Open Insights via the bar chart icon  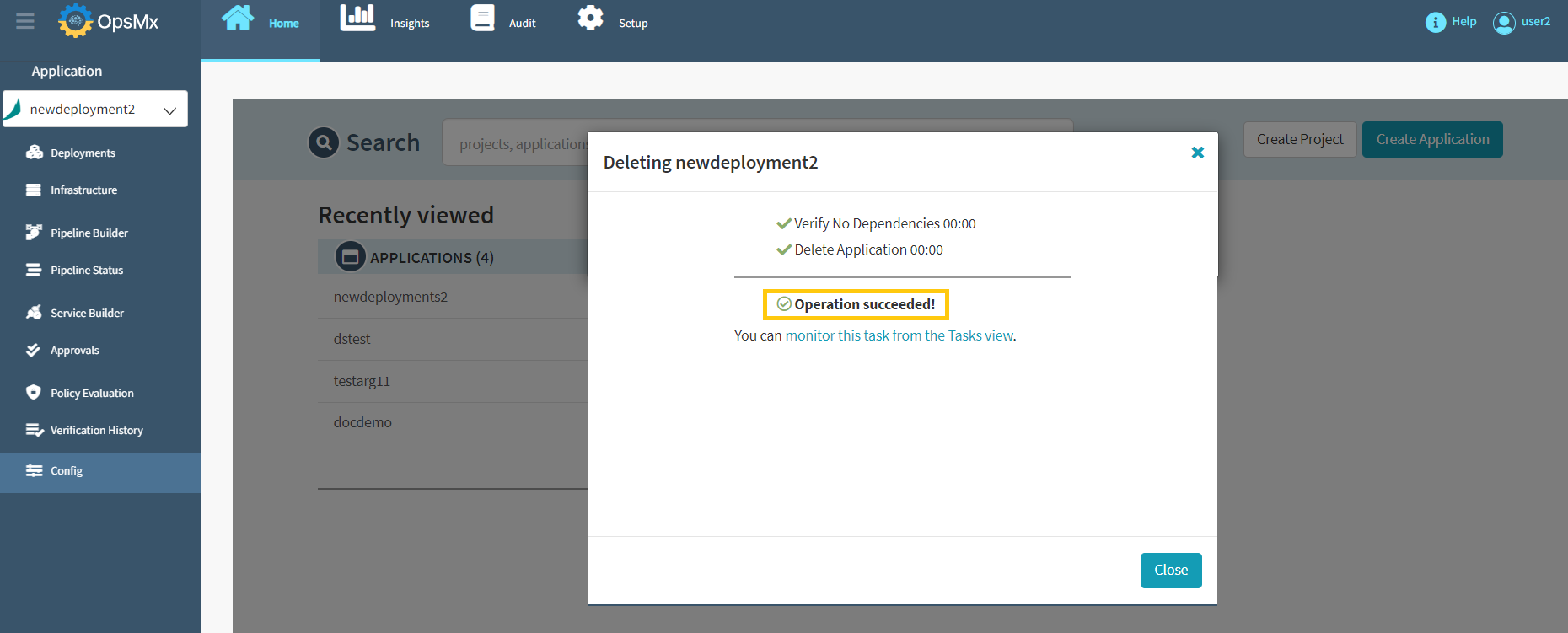[x=357, y=18]
